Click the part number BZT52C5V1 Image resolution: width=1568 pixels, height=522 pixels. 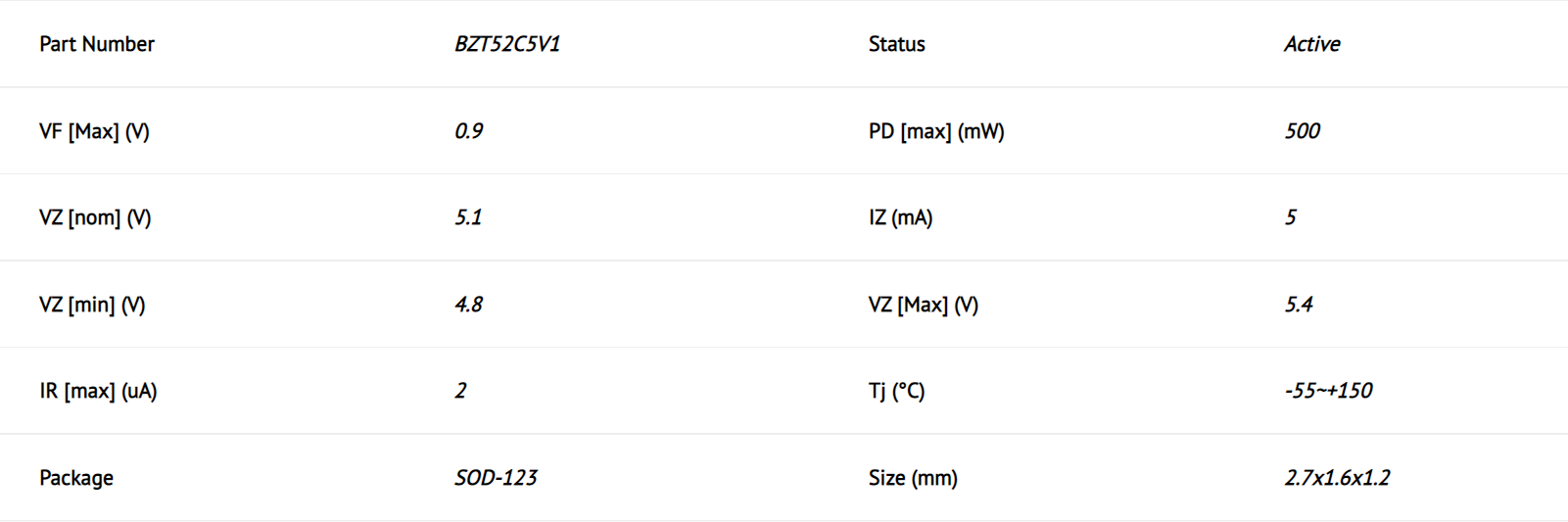pyautogui.click(x=507, y=44)
